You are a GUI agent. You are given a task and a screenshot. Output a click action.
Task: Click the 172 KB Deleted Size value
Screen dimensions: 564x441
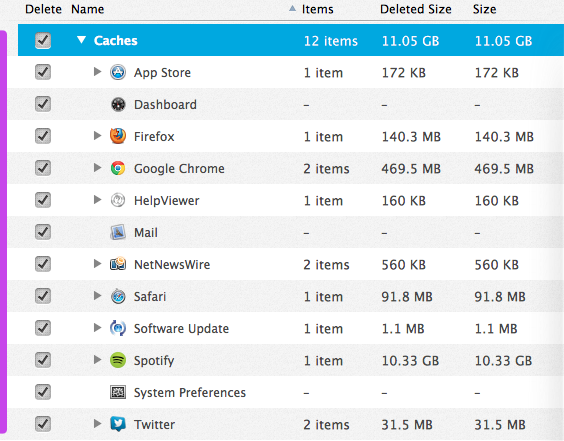pos(404,73)
